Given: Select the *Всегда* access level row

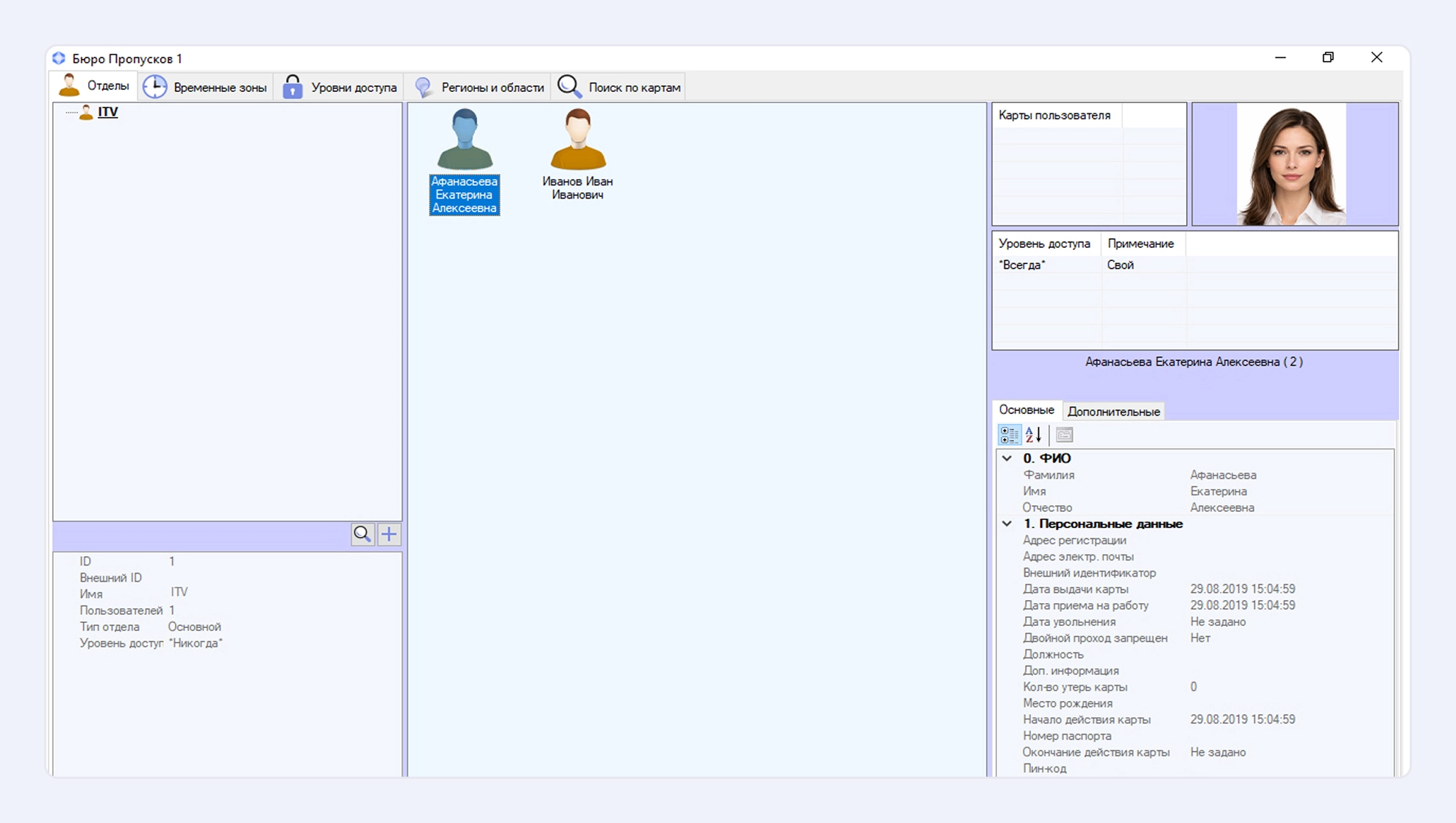Looking at the screenshot, I should tap(1194, 265).
